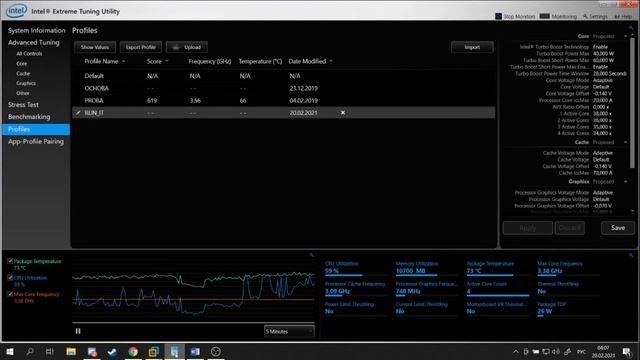Image resolution: width=640 pixels, height=360 pixels.
Task: Click the magnifier icon above monitor stats
Action: [631, 255]
